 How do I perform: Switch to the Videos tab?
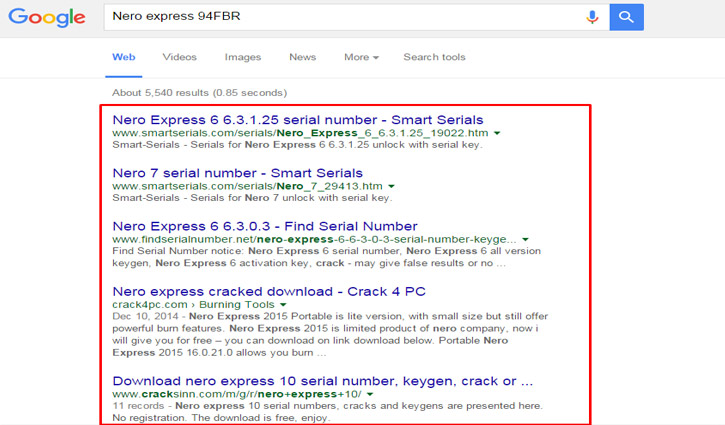coord(180,57)
